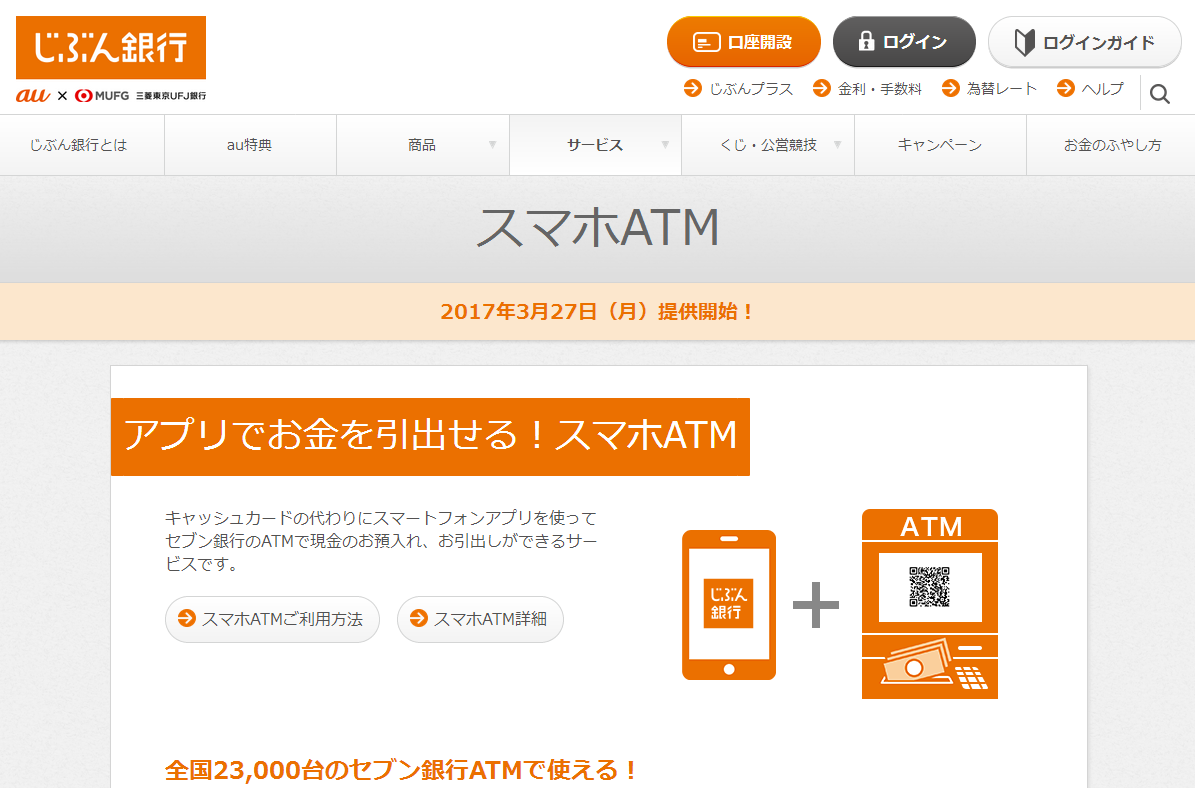This screenshot has height=788, width=1195.
Task: Click the QR code on ATM screen
Action: (930, 587)
